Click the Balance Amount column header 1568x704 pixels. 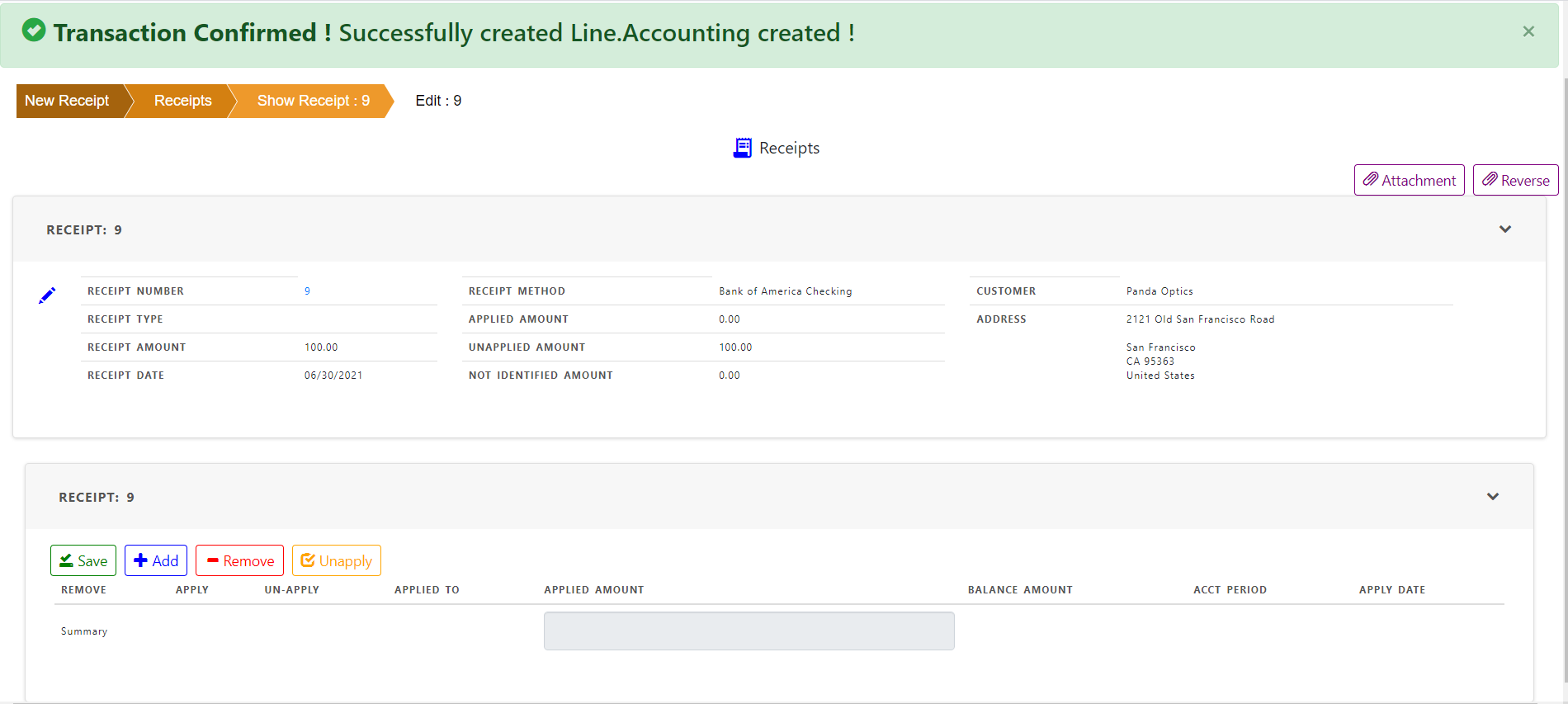(x=1020, y=590)
